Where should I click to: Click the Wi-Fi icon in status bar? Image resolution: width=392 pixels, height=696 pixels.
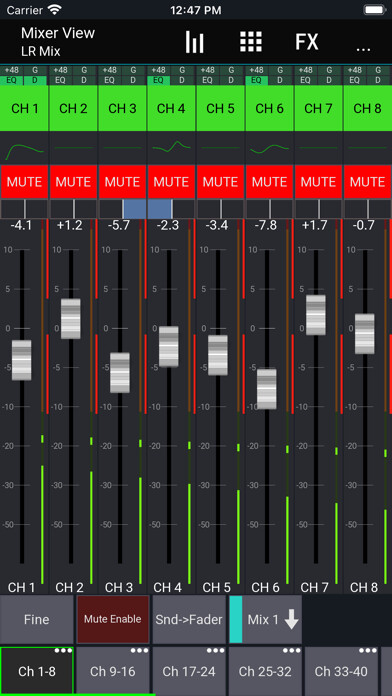[x=55, y=9]
